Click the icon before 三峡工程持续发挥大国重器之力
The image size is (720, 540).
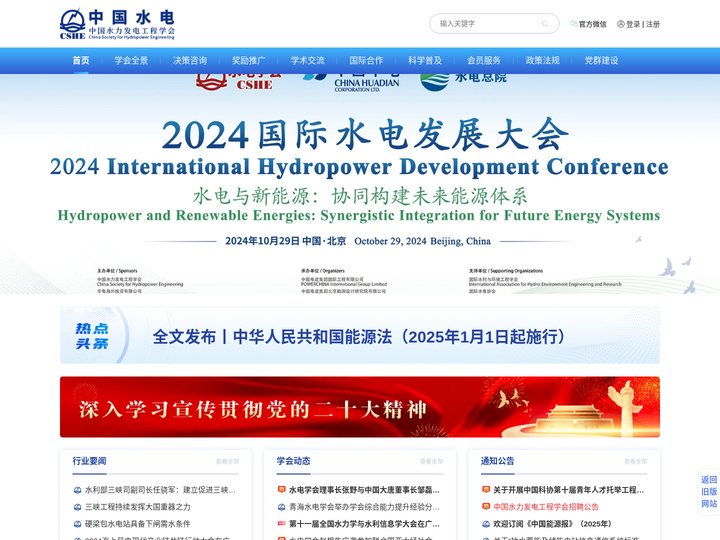[78, 507]
